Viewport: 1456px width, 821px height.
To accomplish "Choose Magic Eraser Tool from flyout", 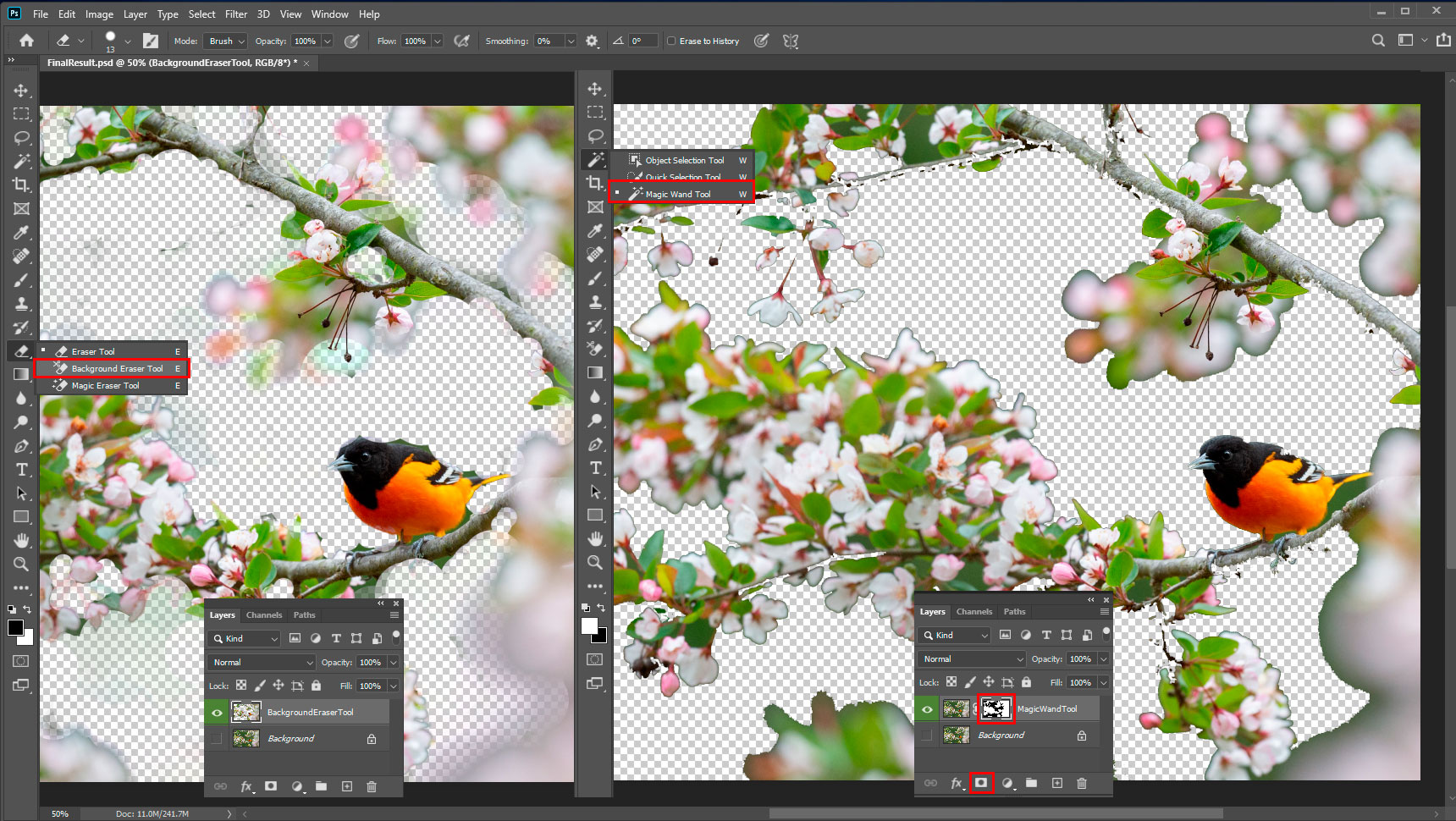I will 106,386.
